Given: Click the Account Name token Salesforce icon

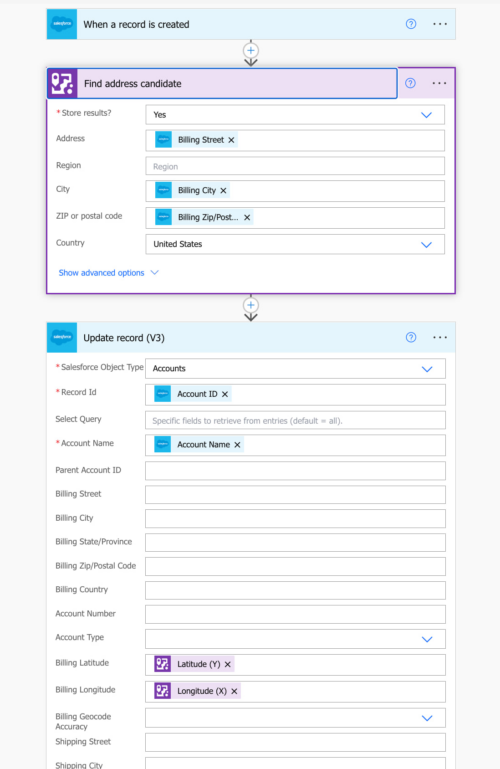Looking at the screenshot, I should (162, 444).
